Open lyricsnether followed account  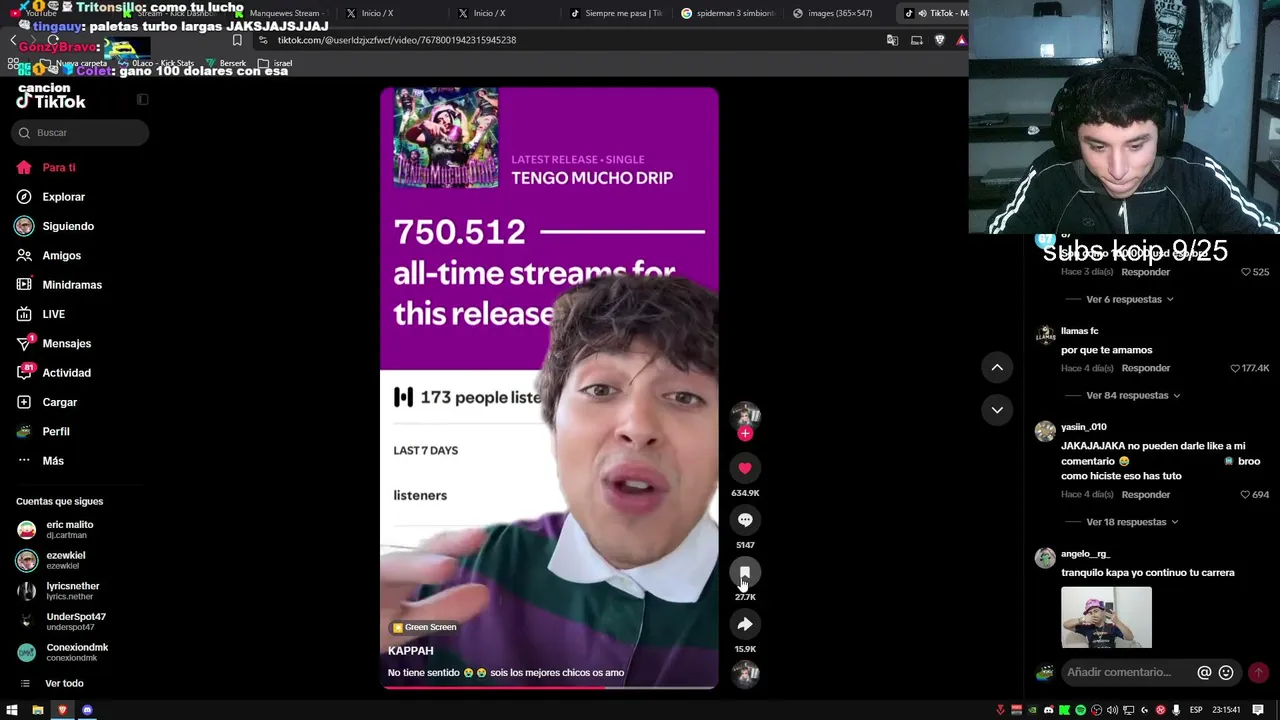pos(80,591)
